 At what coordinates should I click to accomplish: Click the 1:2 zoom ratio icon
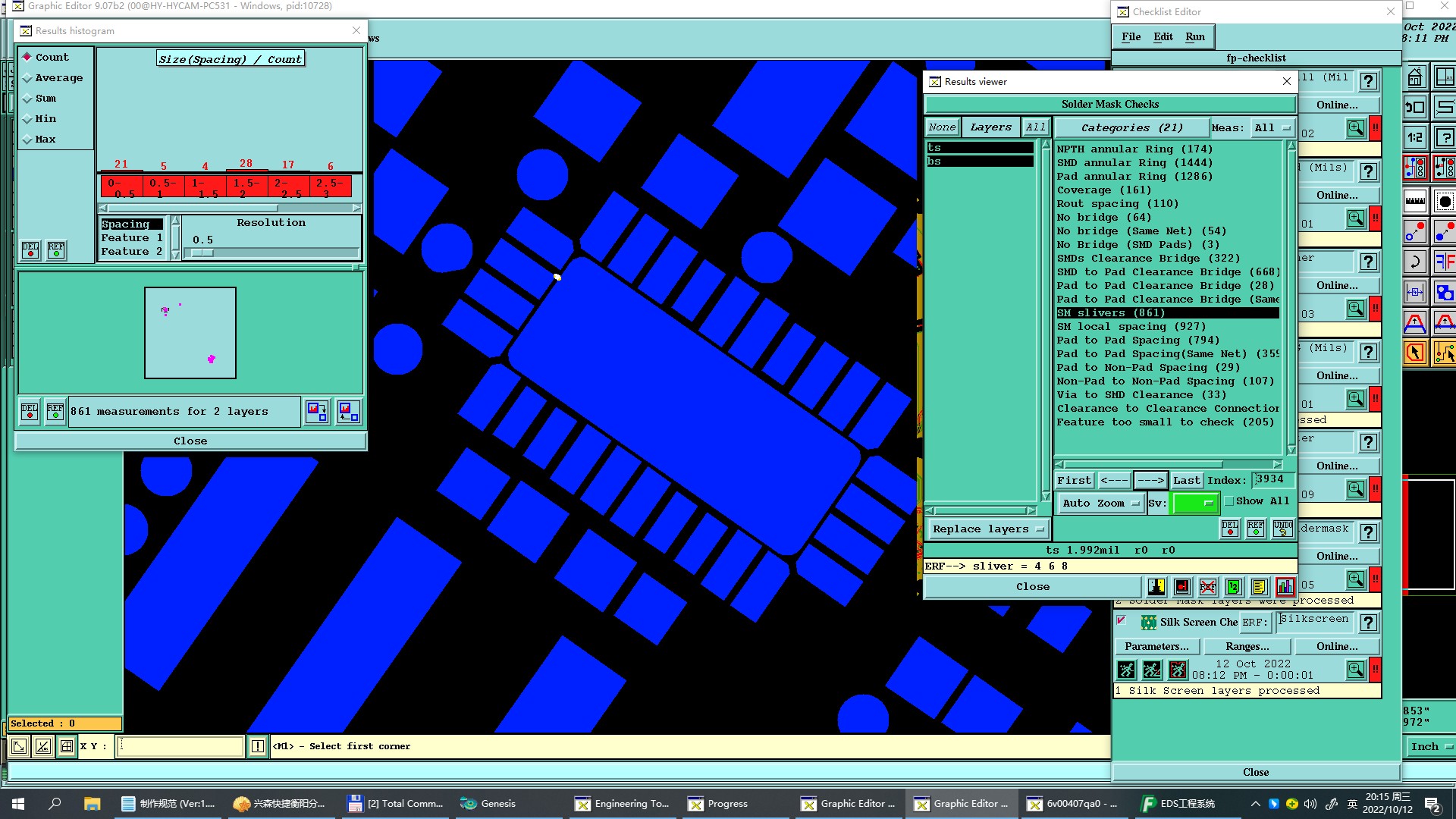point(1415,138)
